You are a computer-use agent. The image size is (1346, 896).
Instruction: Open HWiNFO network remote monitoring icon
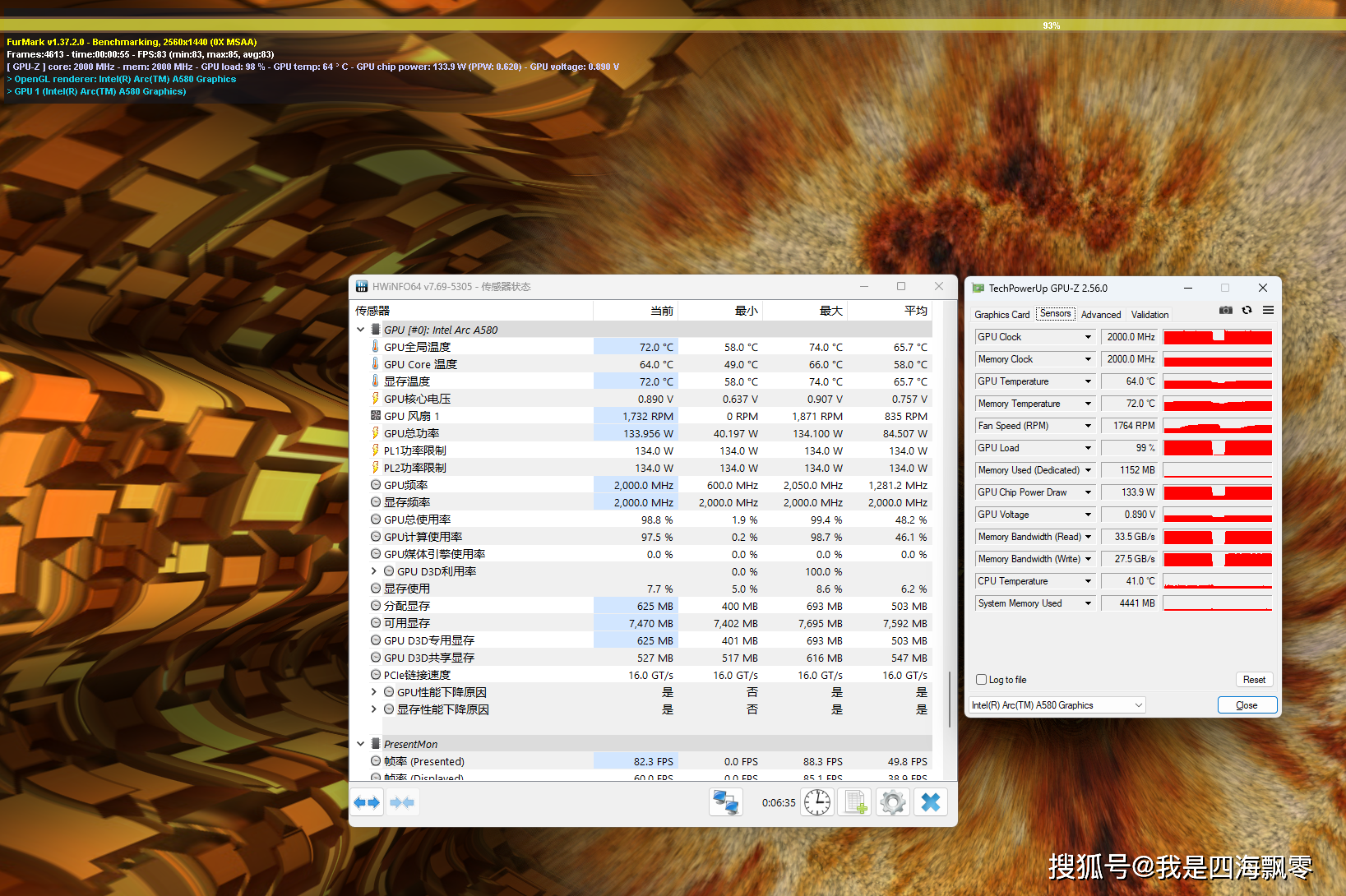pos(725,802)
